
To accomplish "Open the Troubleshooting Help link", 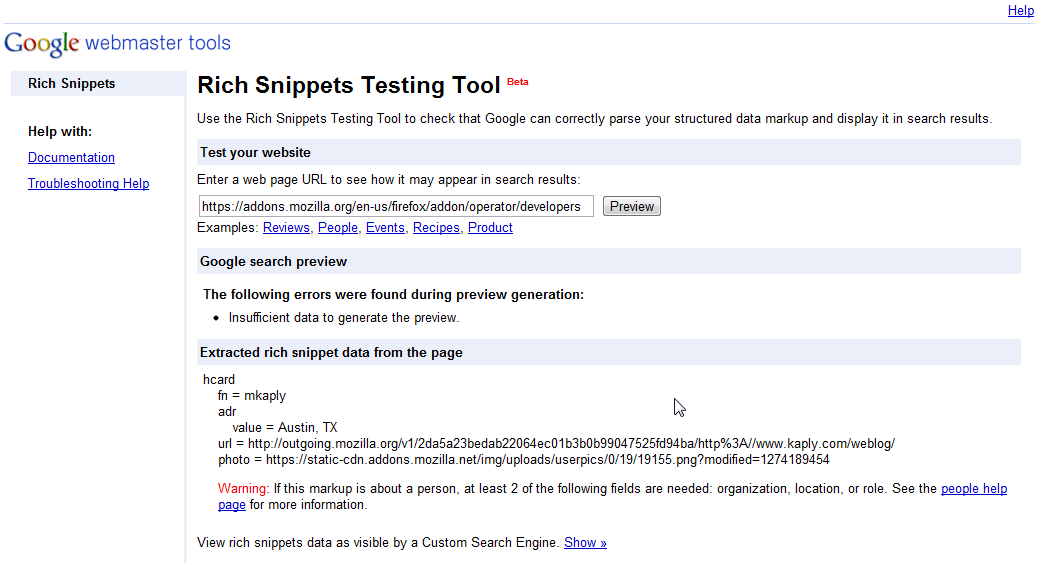I will coord(88,183).
